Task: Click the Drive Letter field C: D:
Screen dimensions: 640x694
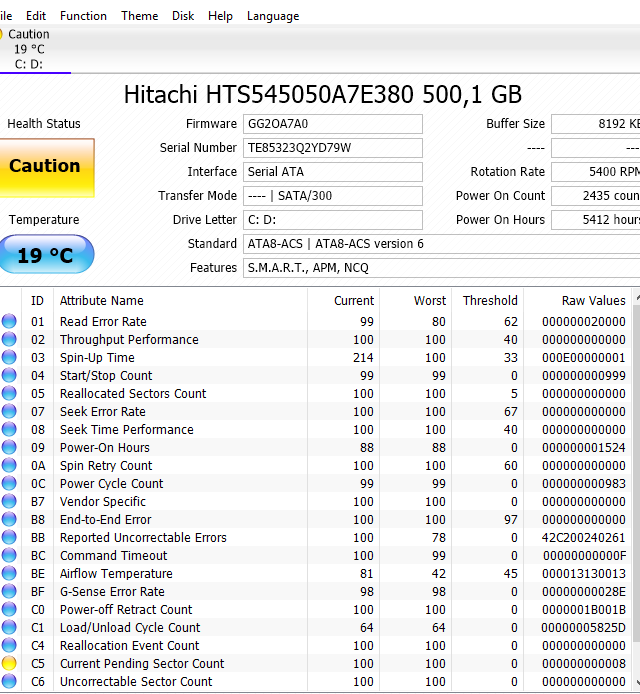Action: coord(332,220)
